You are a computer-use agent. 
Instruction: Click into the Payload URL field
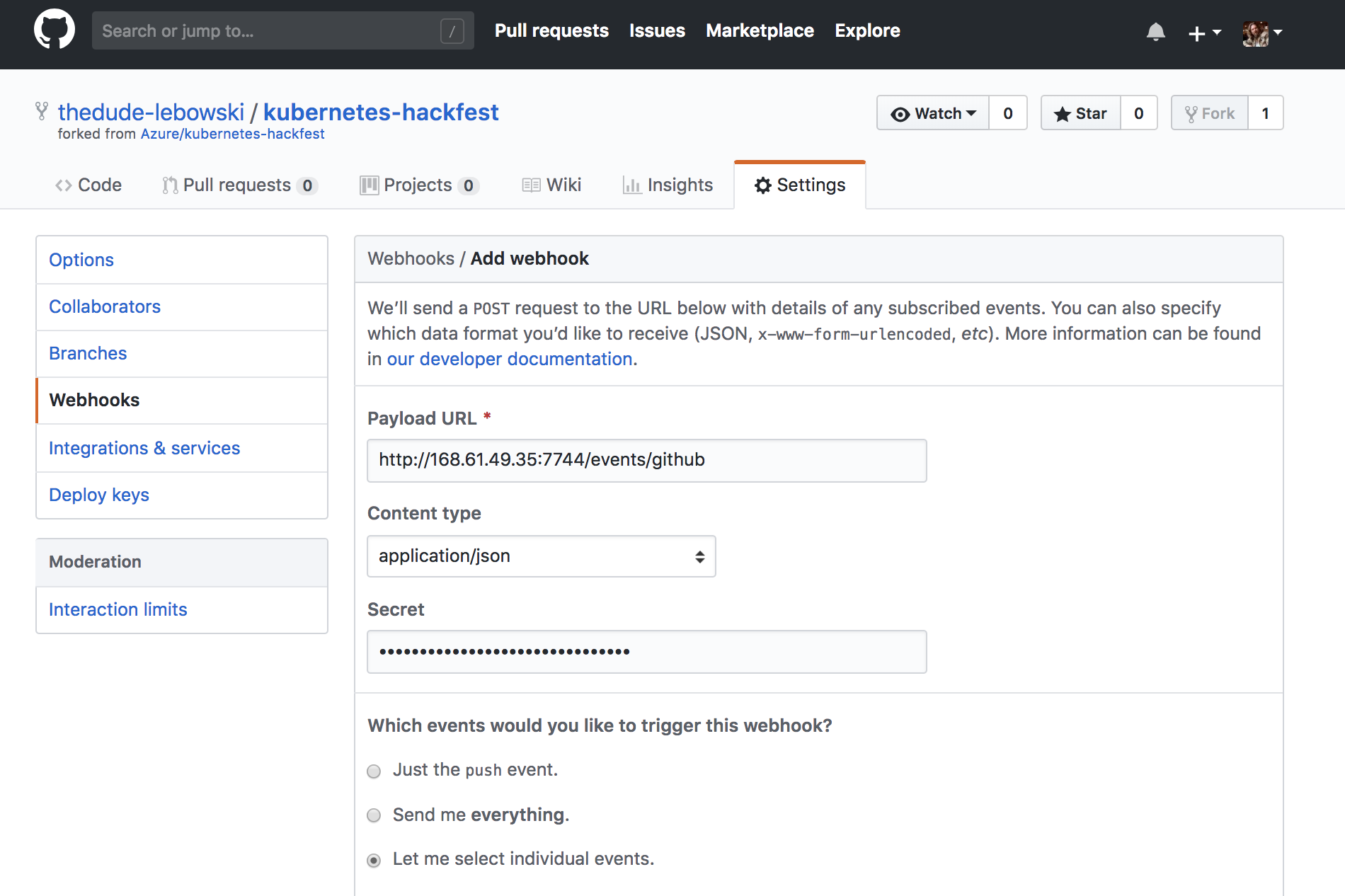tap(647, 460)
